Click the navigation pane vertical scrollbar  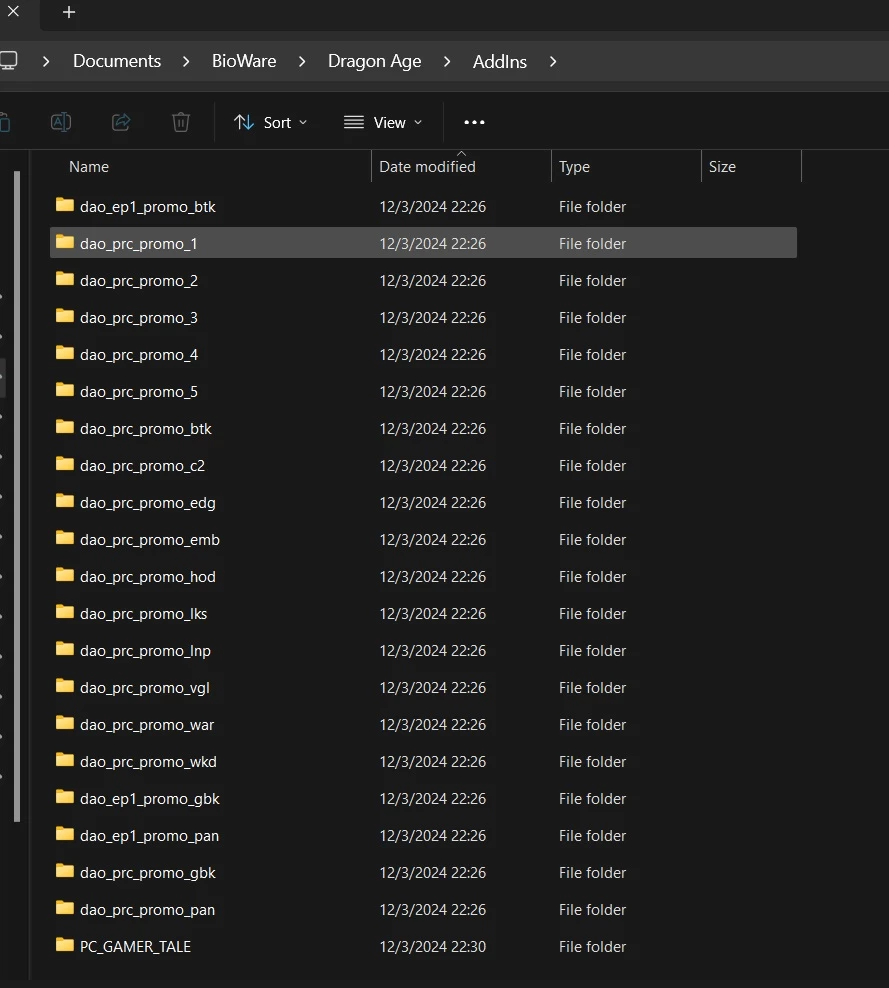[17, 497]
